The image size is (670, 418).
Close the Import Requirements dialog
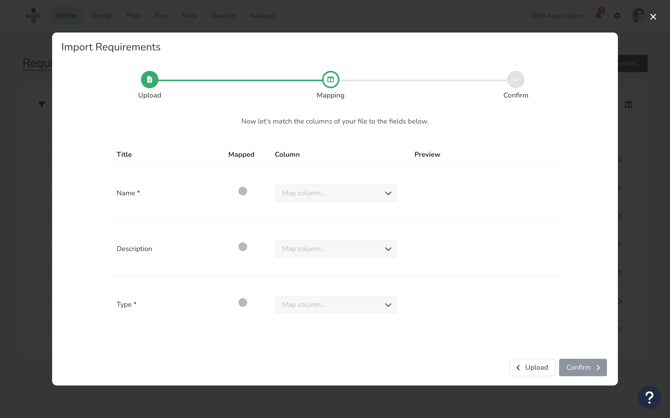[x=653, y=16]
